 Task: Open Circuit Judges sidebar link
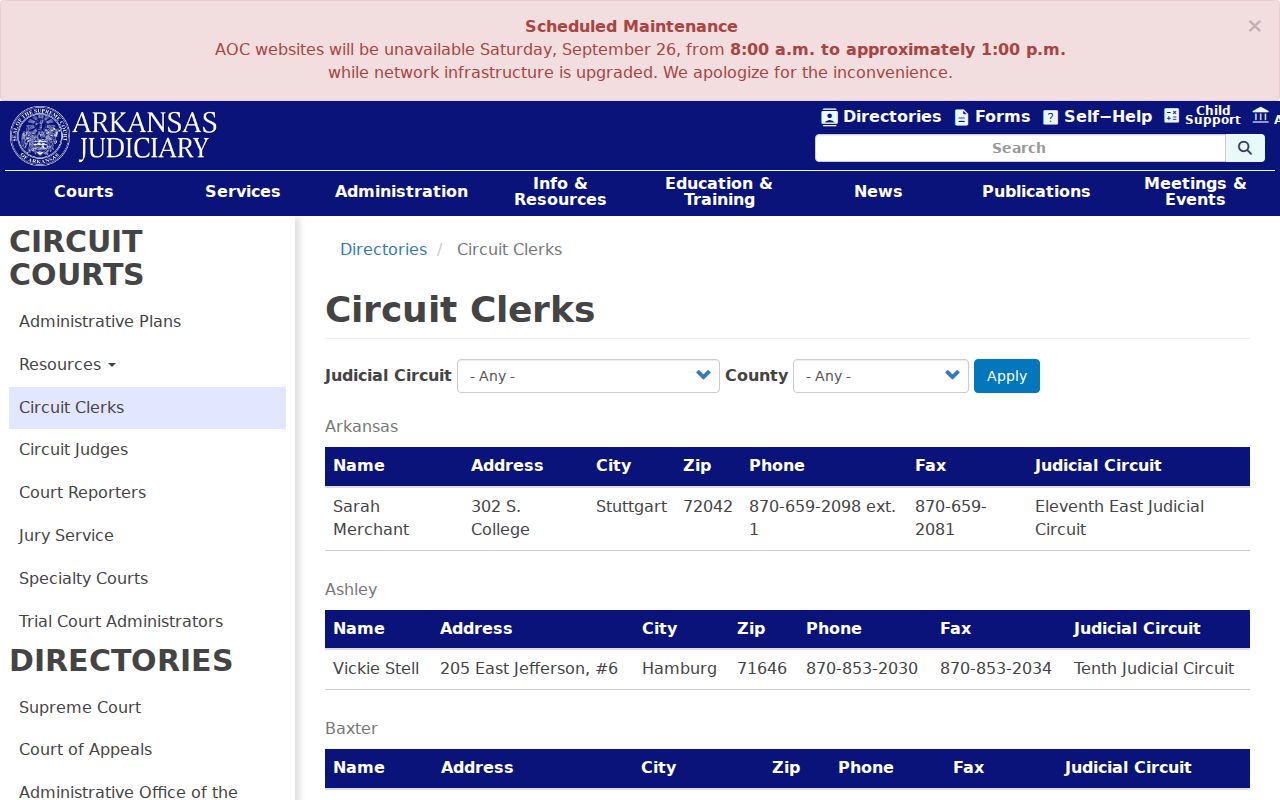(x=74, y=449)
